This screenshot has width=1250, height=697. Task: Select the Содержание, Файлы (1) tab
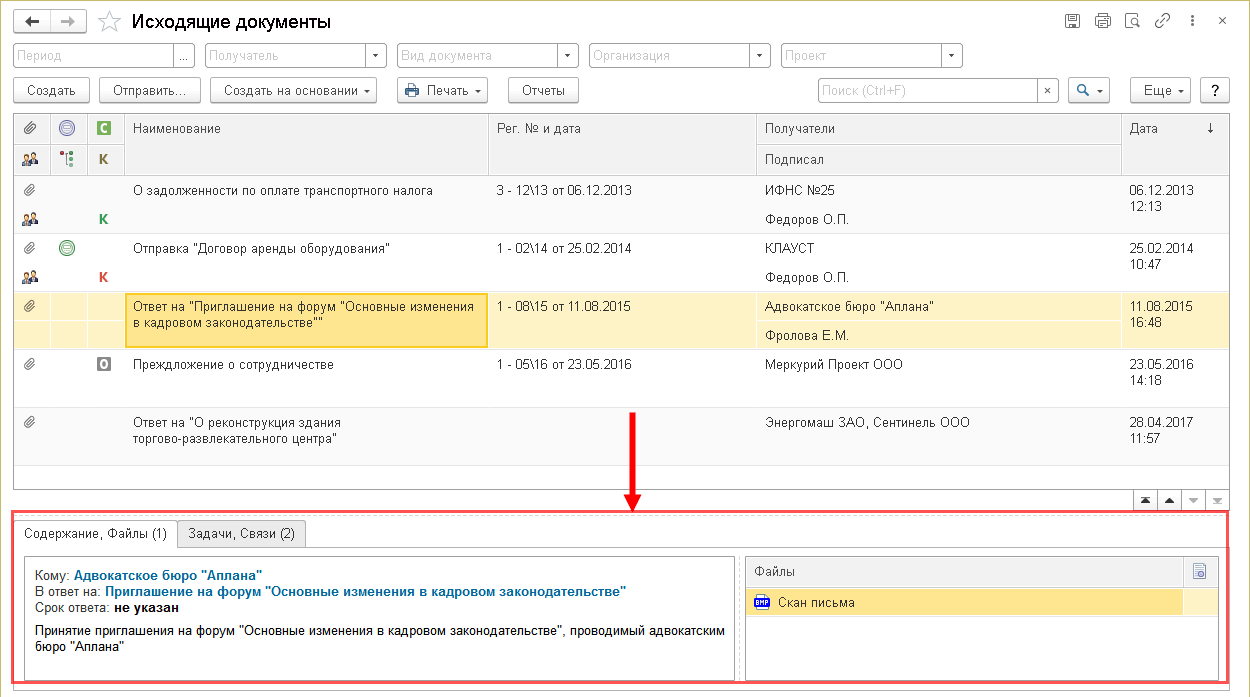point(95,534)
